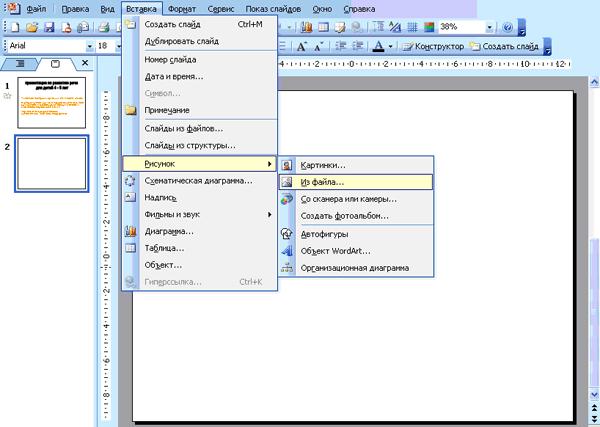Expand standard toolbar options arrow

[x=521, y=28]
